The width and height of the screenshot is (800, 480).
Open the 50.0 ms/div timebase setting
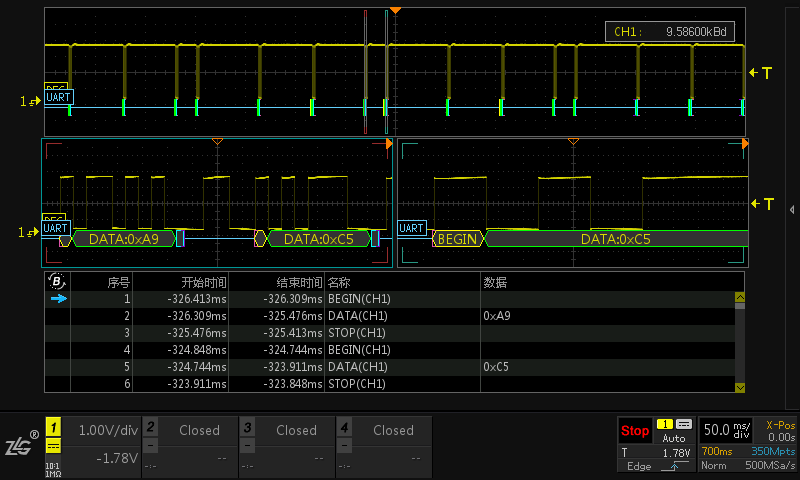[x=726, y=430]
